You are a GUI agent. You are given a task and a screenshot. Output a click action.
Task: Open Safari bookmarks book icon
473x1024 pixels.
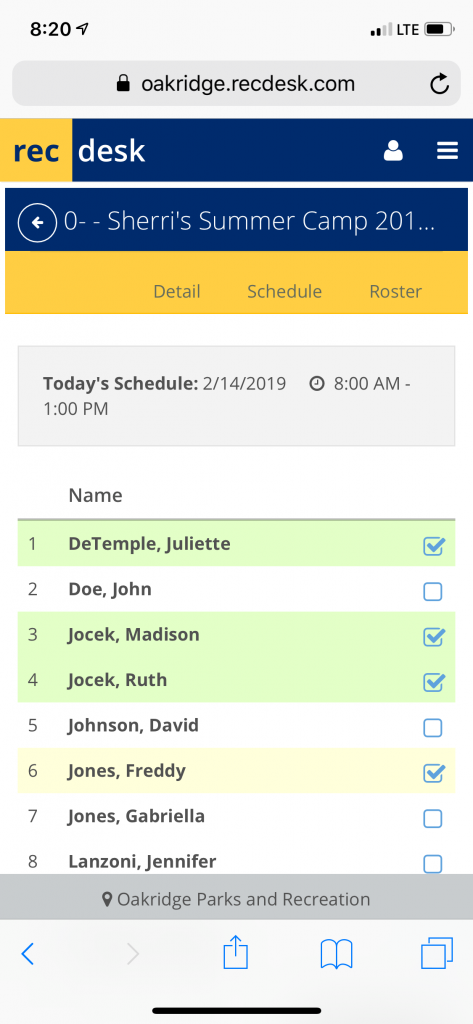click(x=336, y=954)
